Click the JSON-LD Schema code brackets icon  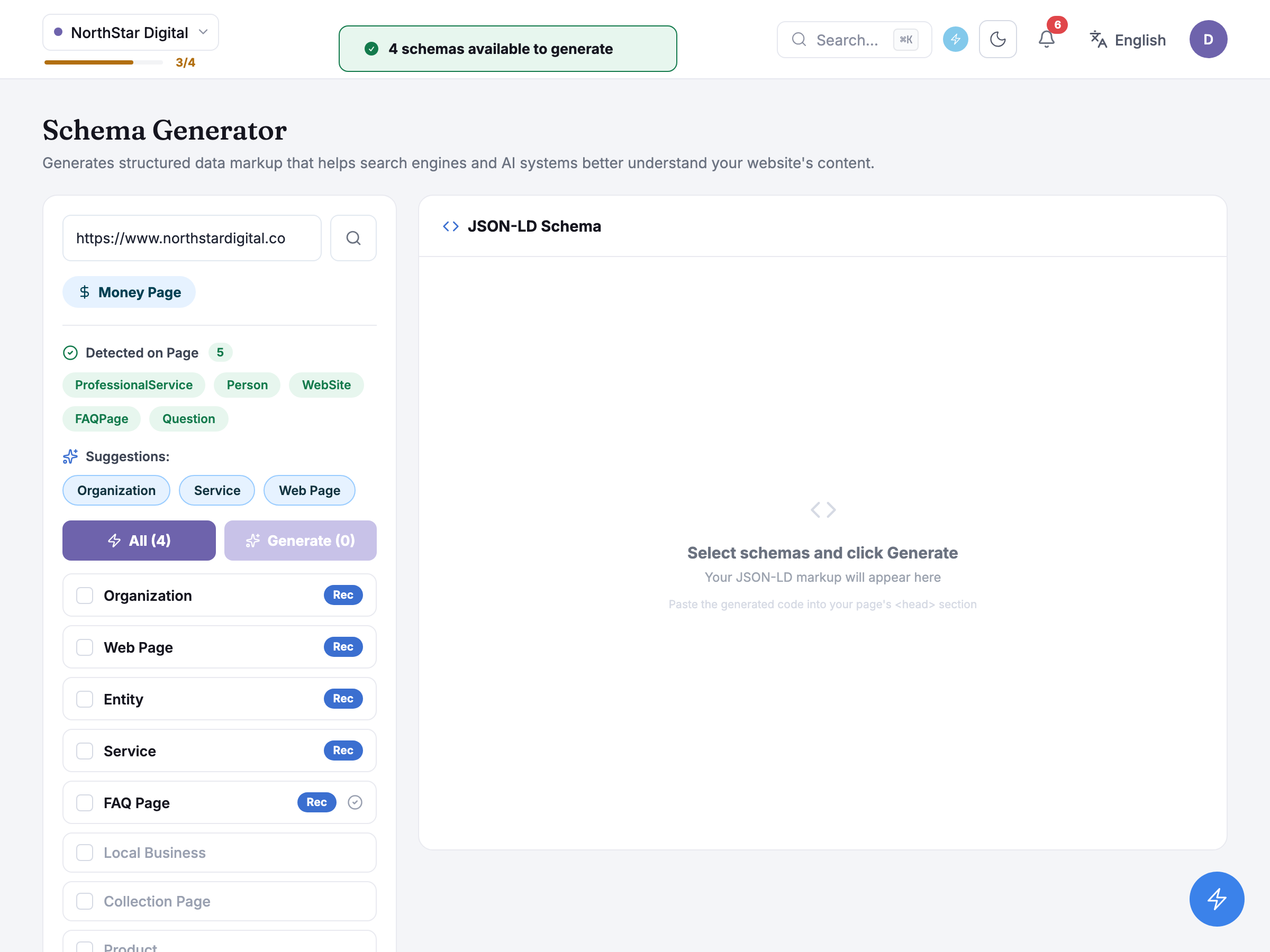click(451, 227)
